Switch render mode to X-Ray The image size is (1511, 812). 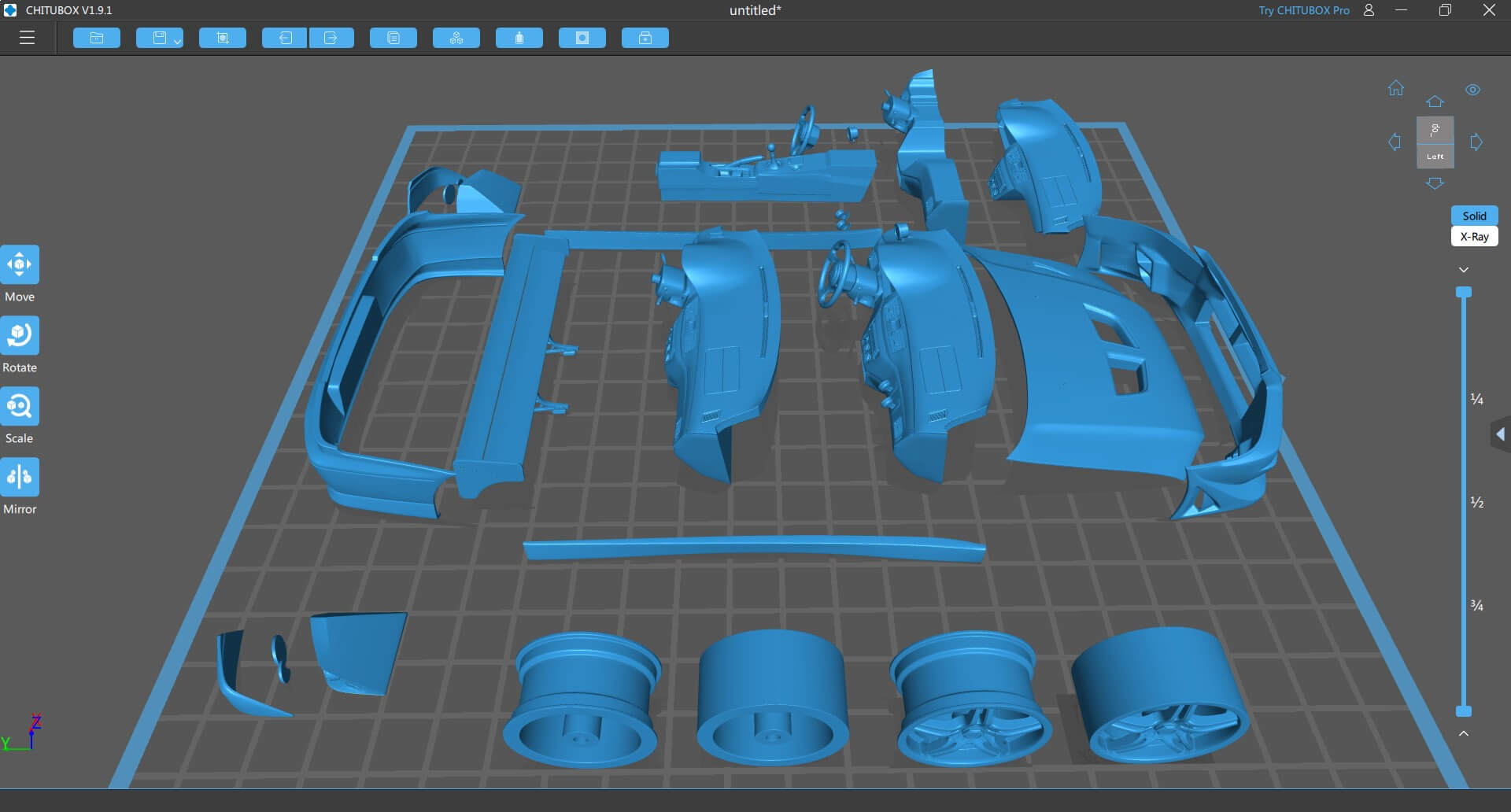click(x=1474, y=237)
